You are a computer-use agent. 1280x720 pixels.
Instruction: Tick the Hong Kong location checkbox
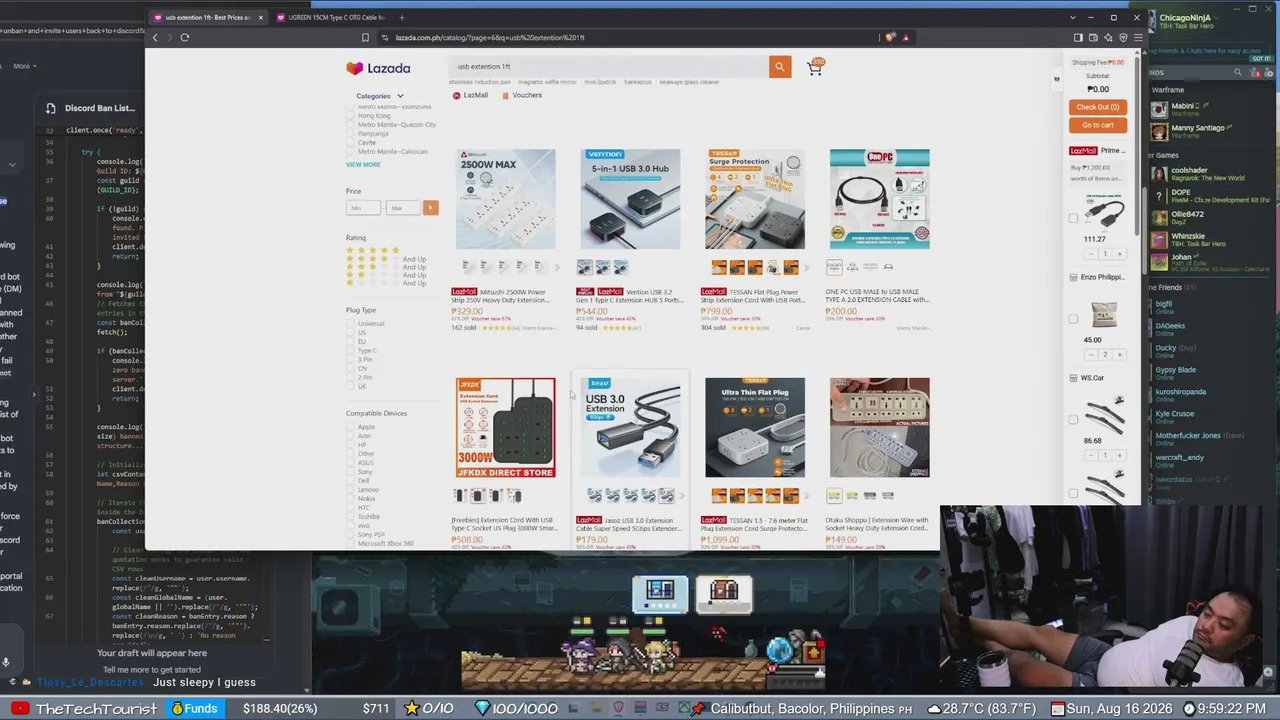tap(352, 116)
